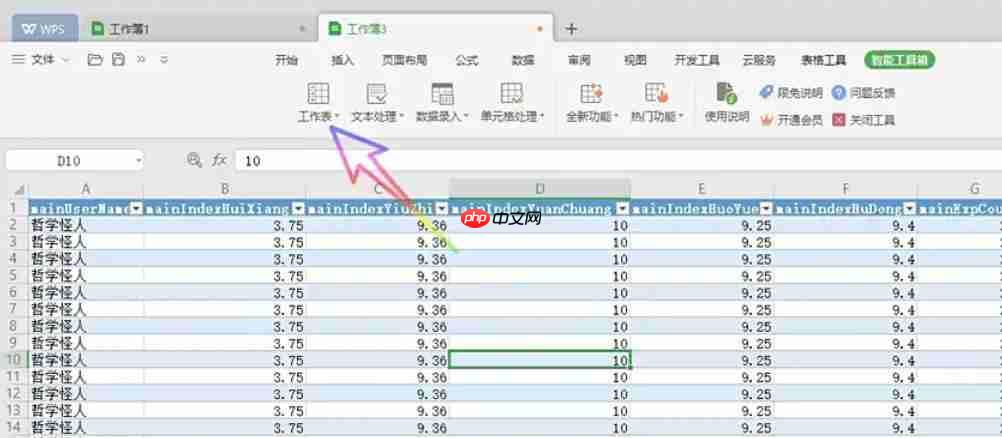Switch to the 工作簿1 document tab
Image resolution: width=1002 pixels, height=438 pixels.
(x=198, y=29)
